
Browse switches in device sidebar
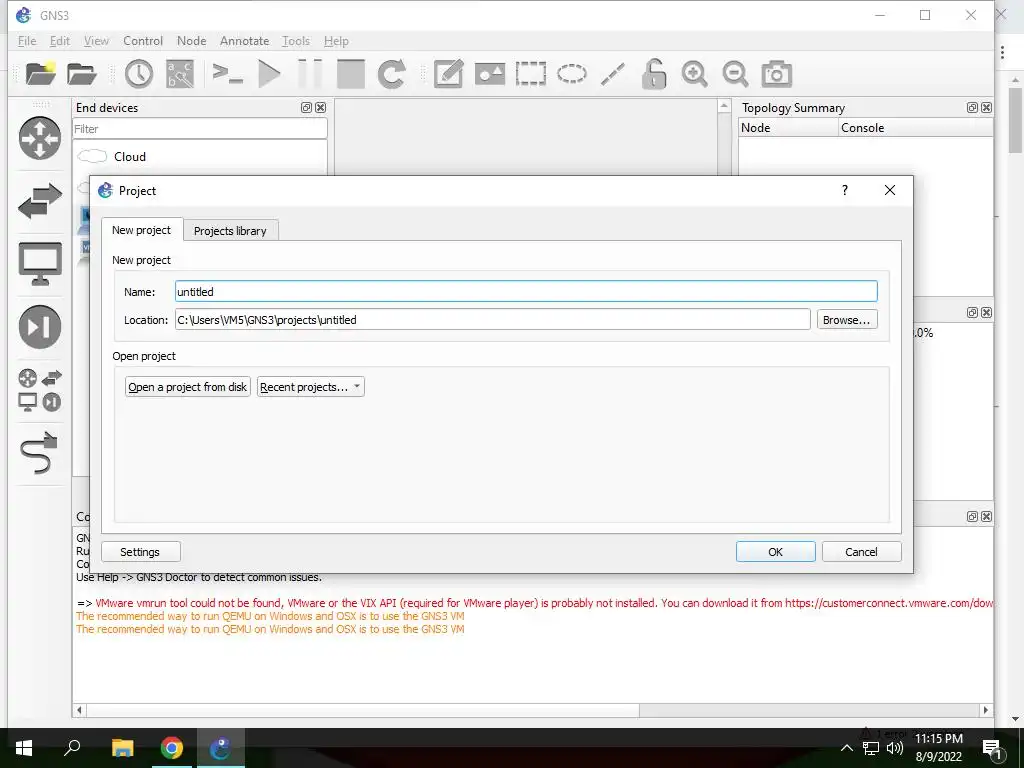tap(40, 200)
